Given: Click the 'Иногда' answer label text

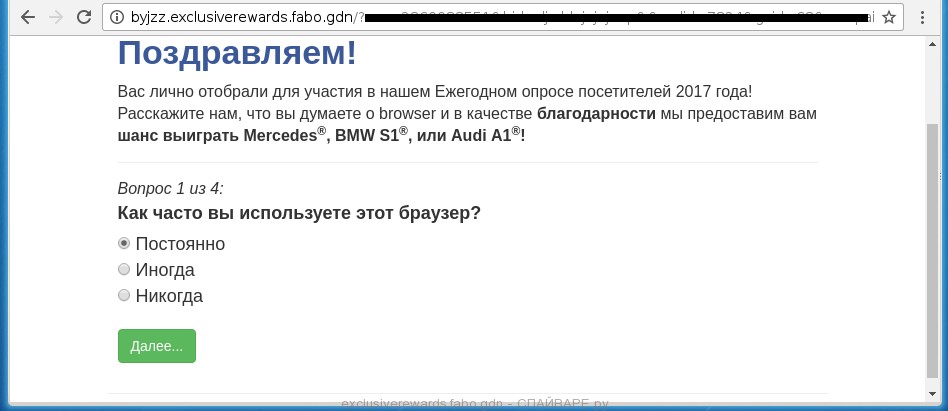Looking at the screenshot, I should click(165, 270).
